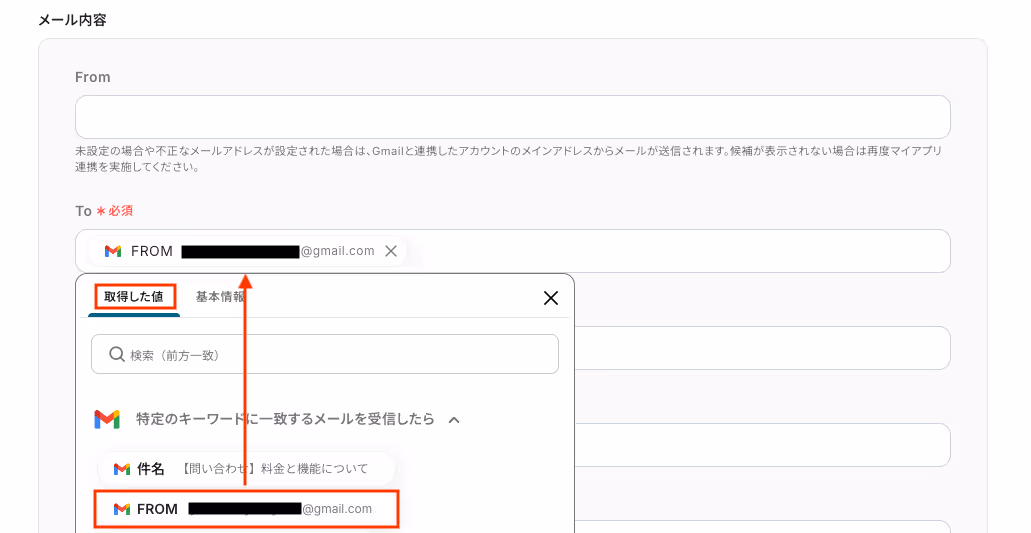Select the FROM gmail.com value in list
This screenshot has height=533, width=1031.
coord(247,509)
